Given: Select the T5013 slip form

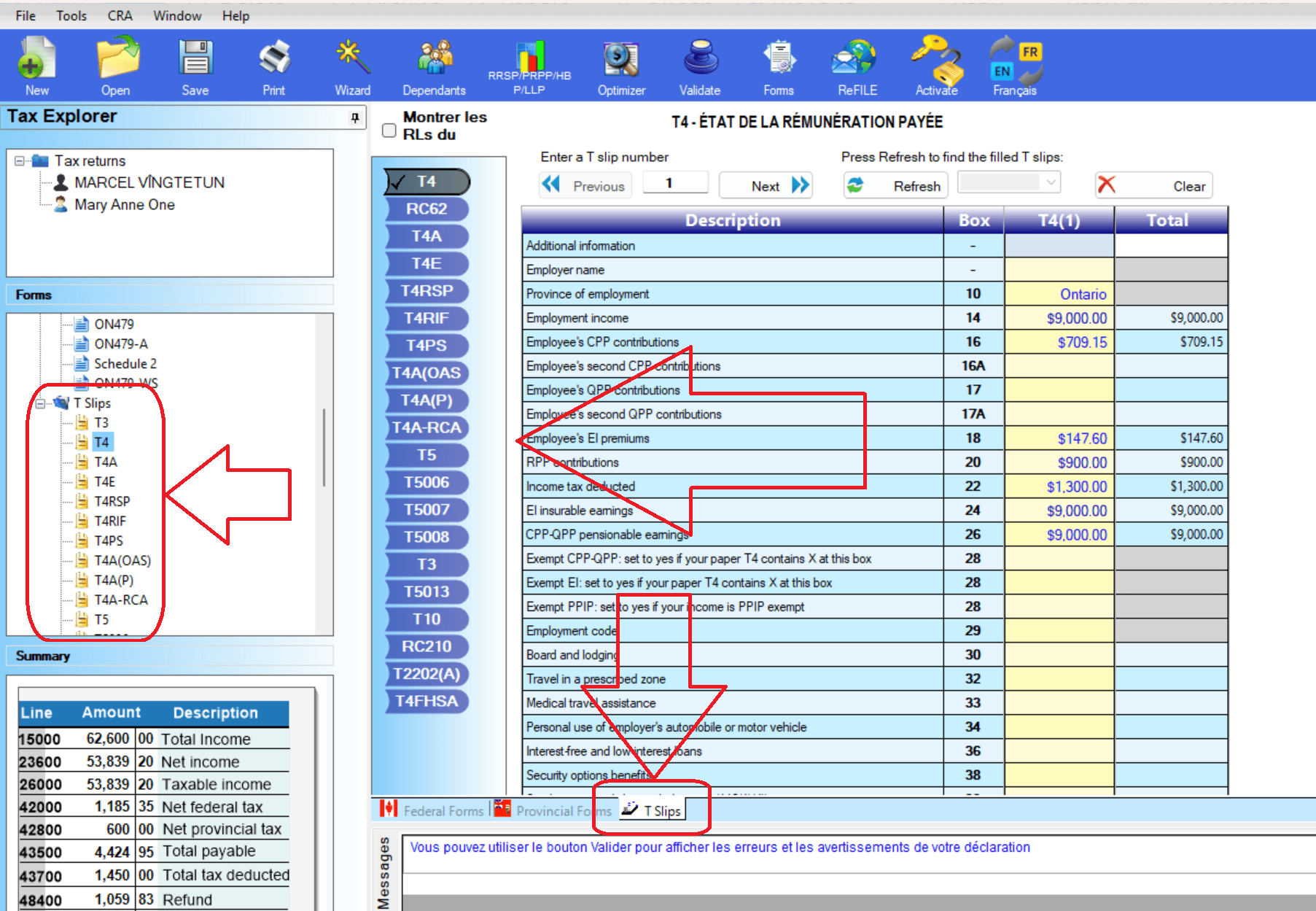Looking at the screenshot, I should 426,592.
